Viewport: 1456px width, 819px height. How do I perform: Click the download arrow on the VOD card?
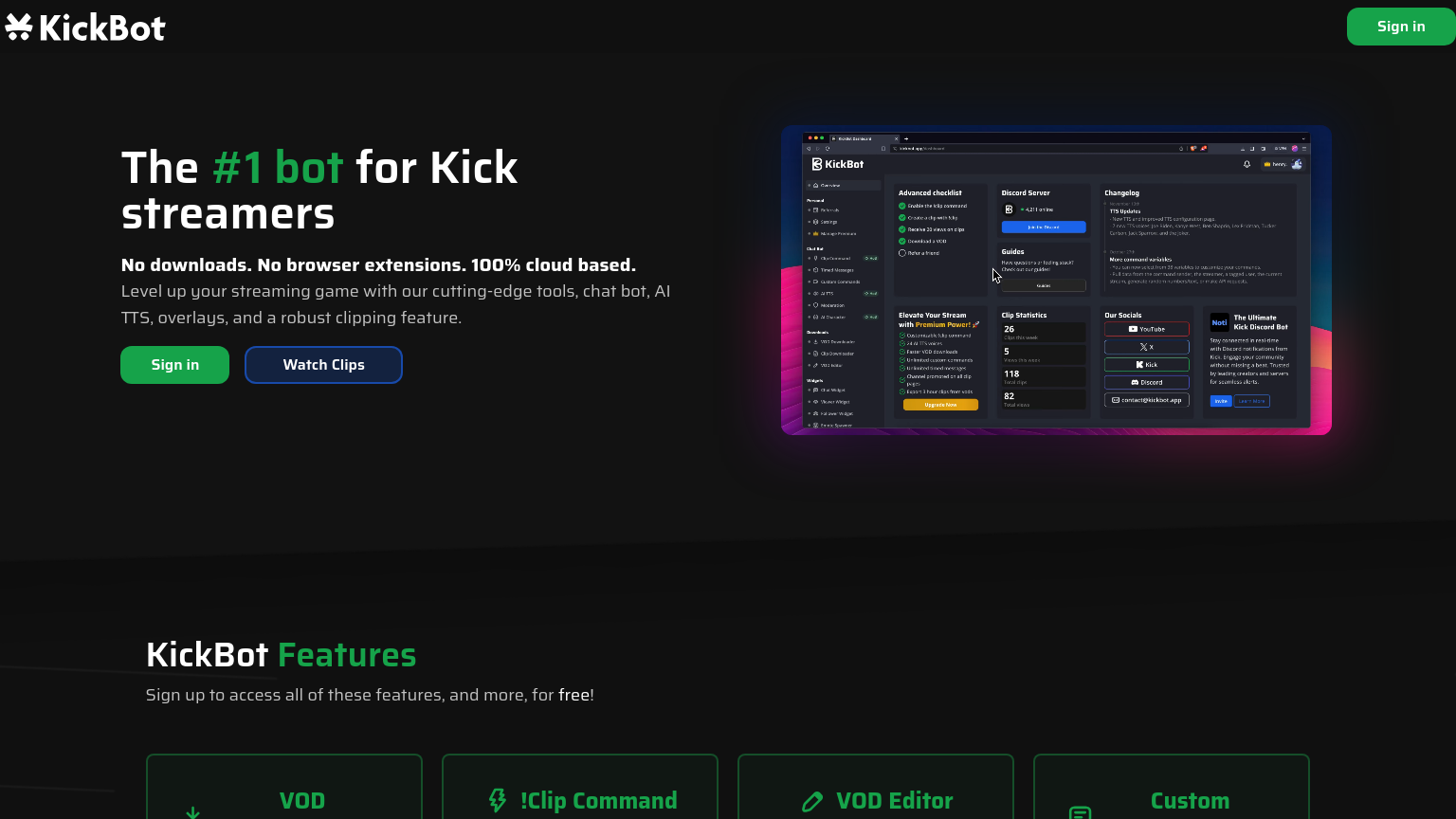click(x=193, y=812)
